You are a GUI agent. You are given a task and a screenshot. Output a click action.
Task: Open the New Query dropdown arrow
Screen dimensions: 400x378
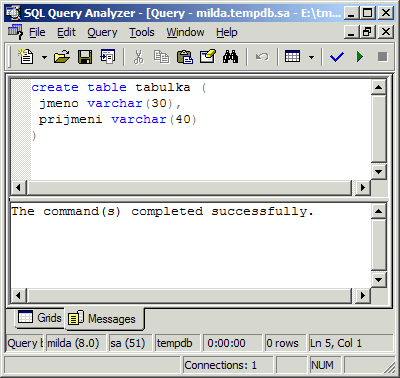(44, 57)
